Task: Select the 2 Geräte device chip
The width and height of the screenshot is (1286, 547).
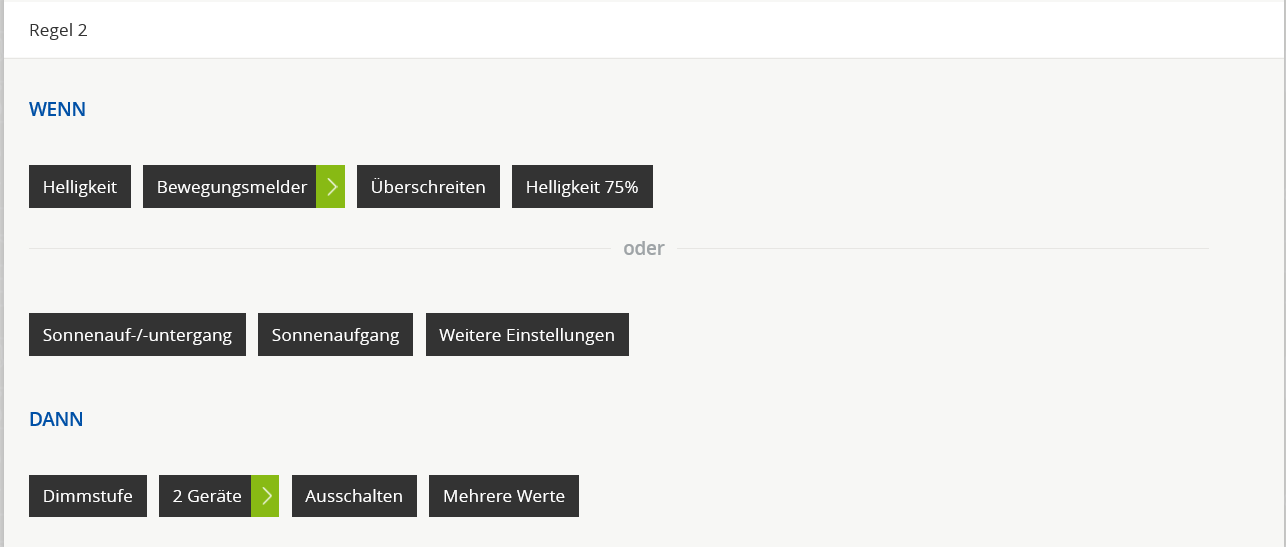Action: 206,496
